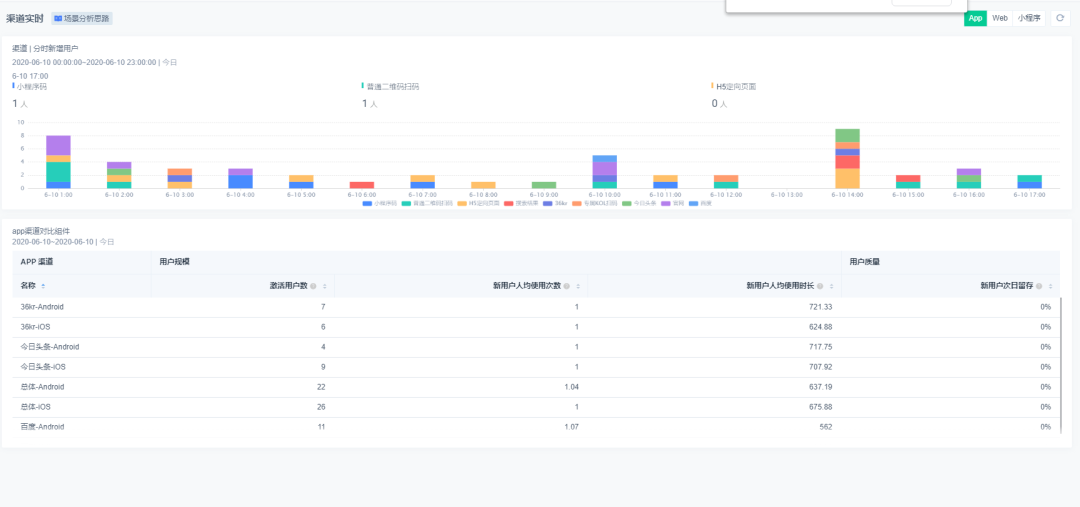
Task: Click the 707.92 duration value
Action: click(821, 366)
